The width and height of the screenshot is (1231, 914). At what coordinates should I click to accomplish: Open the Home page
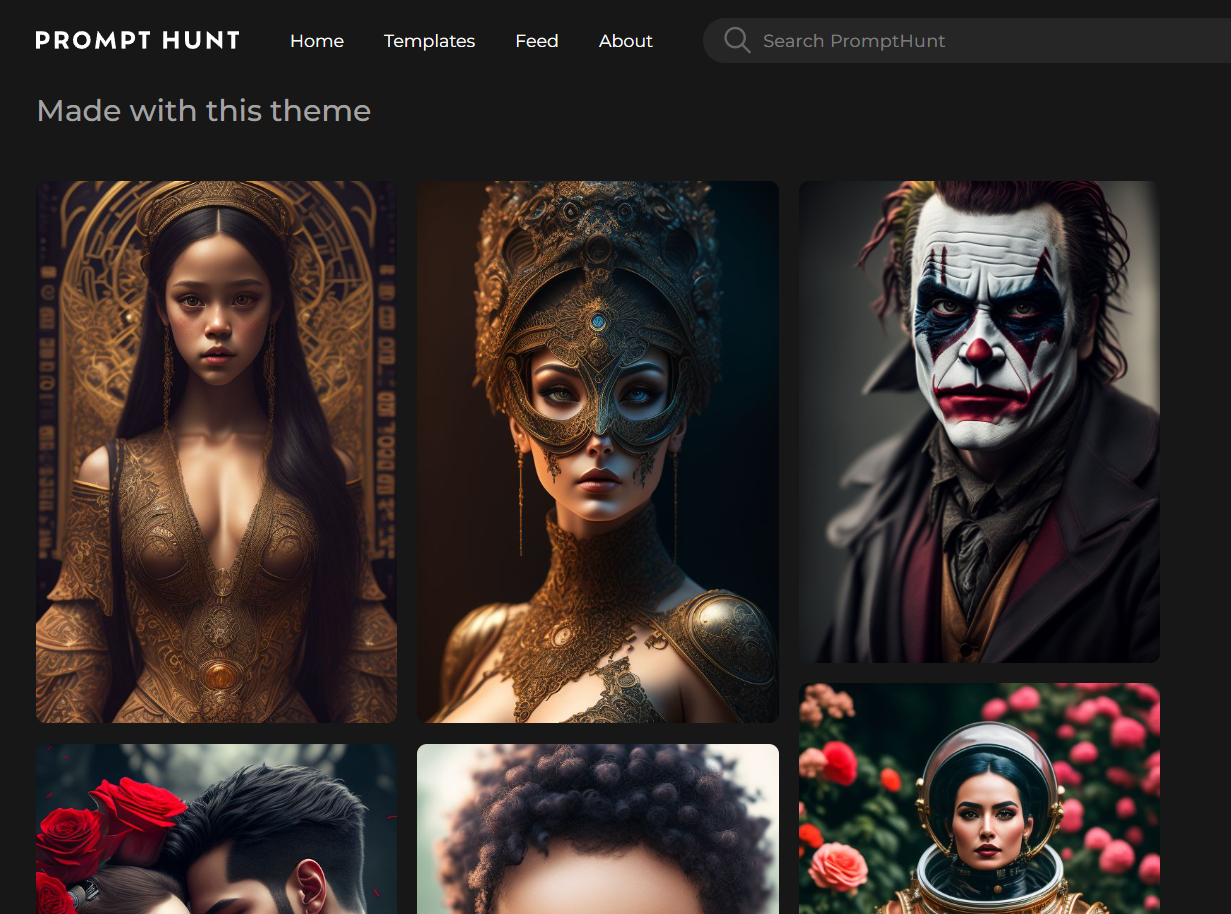pos(317,41)
